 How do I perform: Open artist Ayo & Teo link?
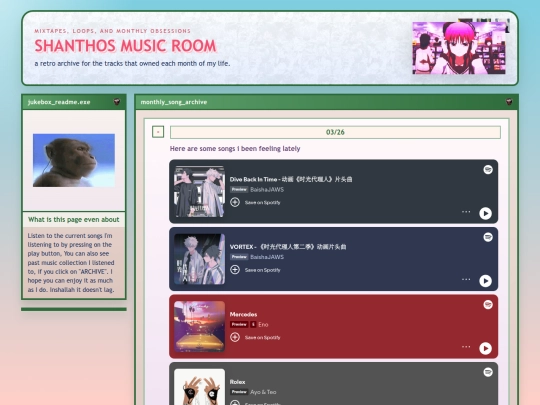(263, 392)
